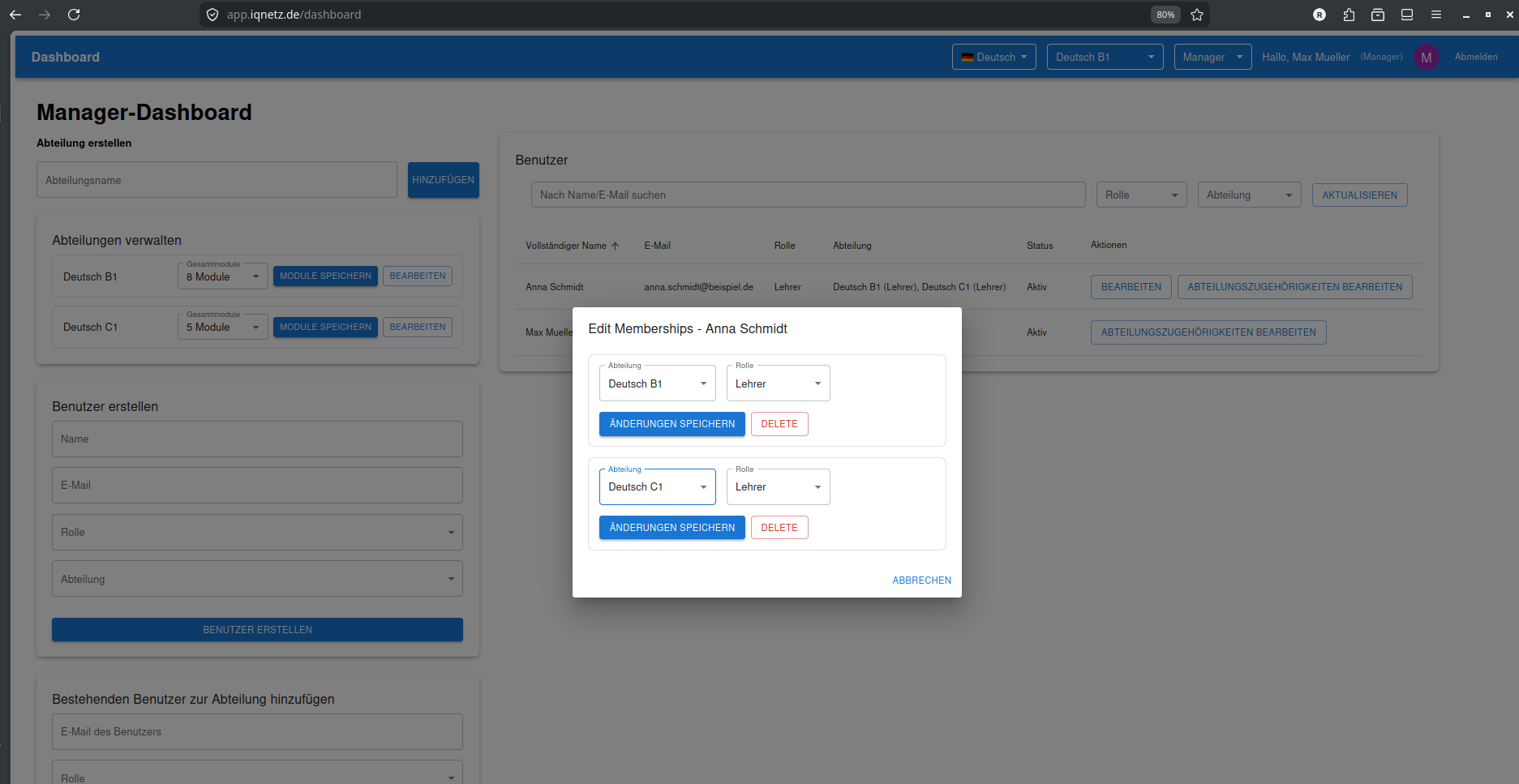Viewport: 1519px width, 784px height.
Task: Bookmark page with star icon
Action: tap(1197, 15)
